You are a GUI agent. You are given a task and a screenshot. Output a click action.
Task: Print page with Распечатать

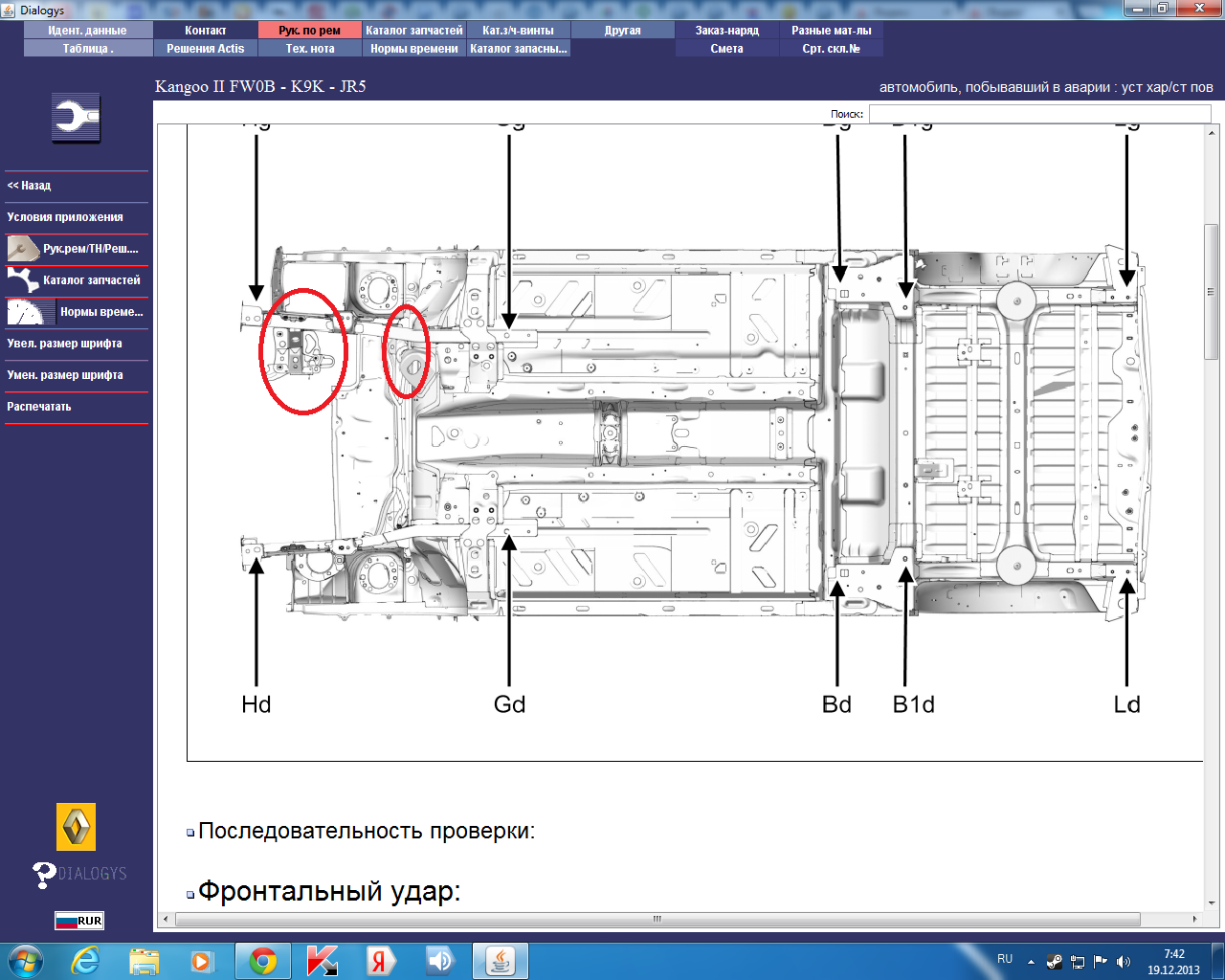(x=77, y=407)
